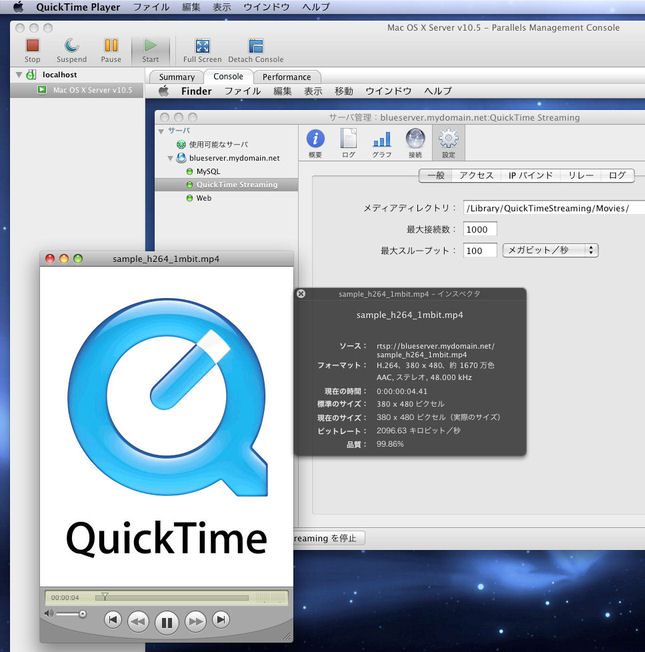Click the Apple menu icon in top menu bar
The height and width of the screenshot is (652, 645).
(18, 7)
